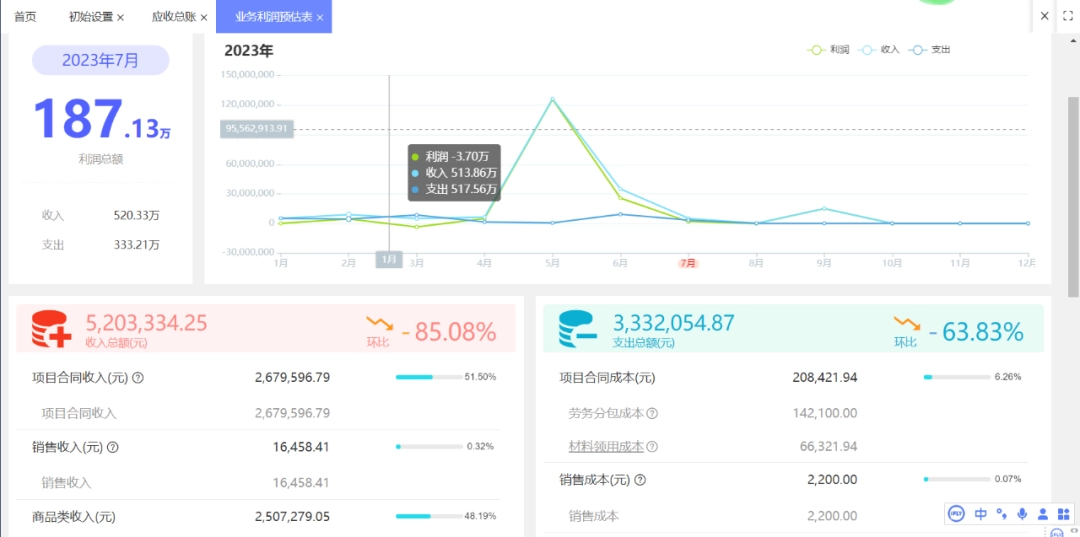Click fullscreen icon at top right

1068,16
